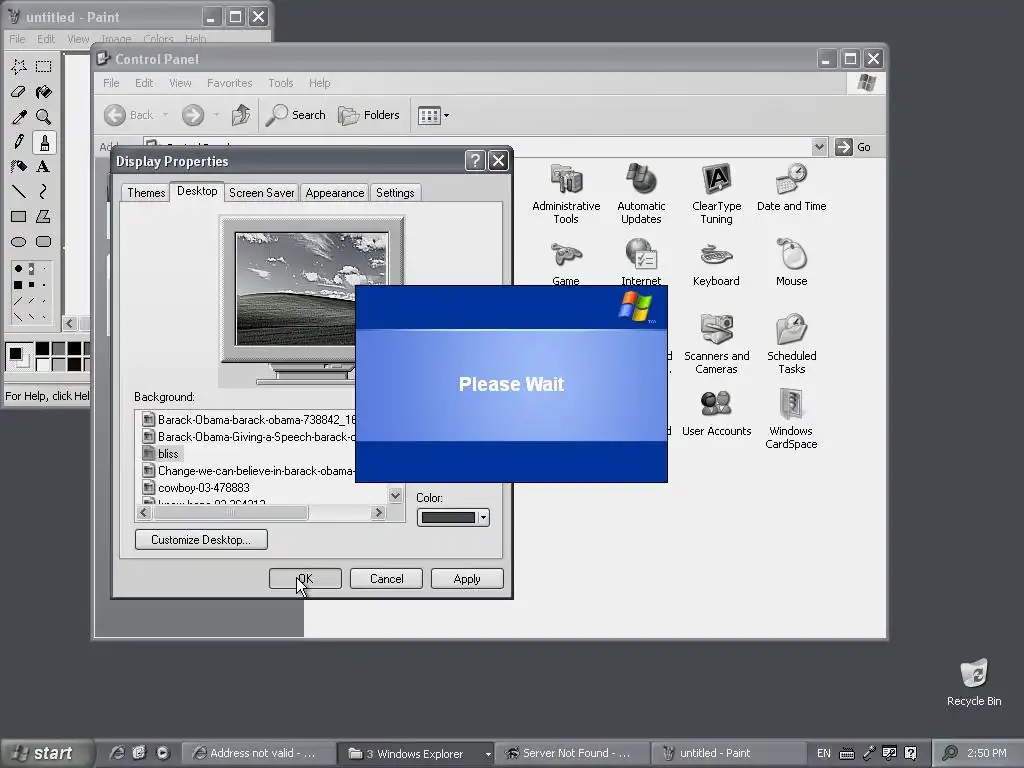Select Barack-Obama-Giving-a-Speech background entry
Viewport: 1024px width, 768px height.
249,437
